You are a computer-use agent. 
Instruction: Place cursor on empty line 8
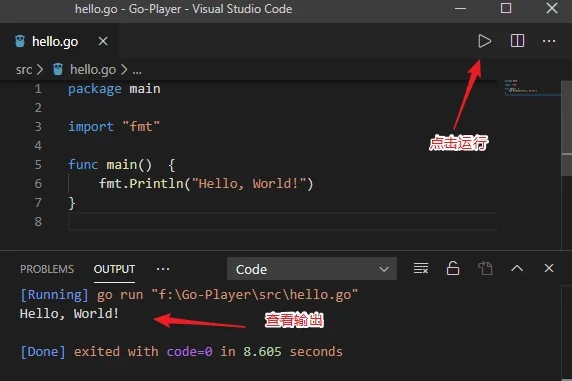(x=282, y=221)
